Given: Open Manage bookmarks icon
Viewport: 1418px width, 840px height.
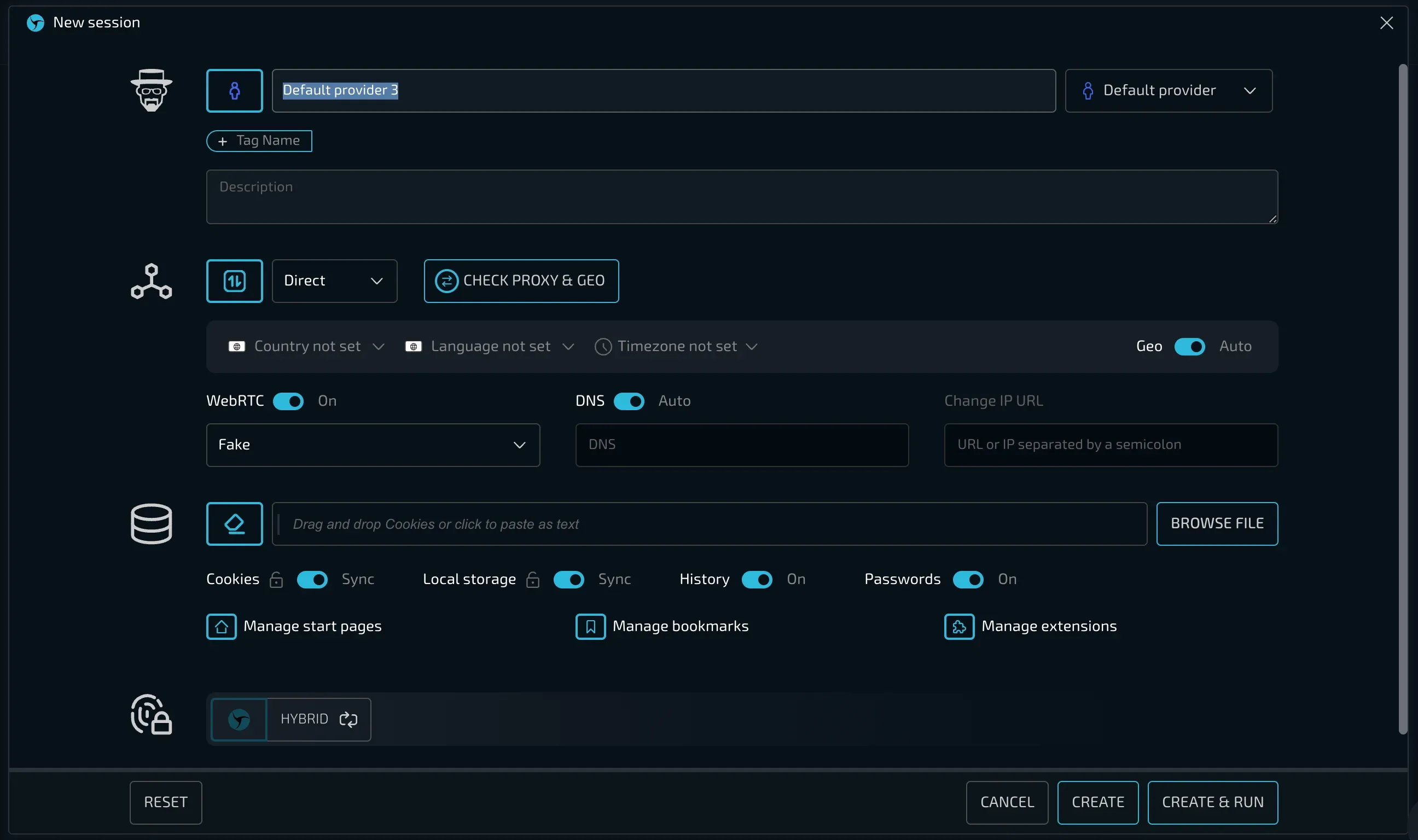Looking at the screenshot, I should 590,626.
